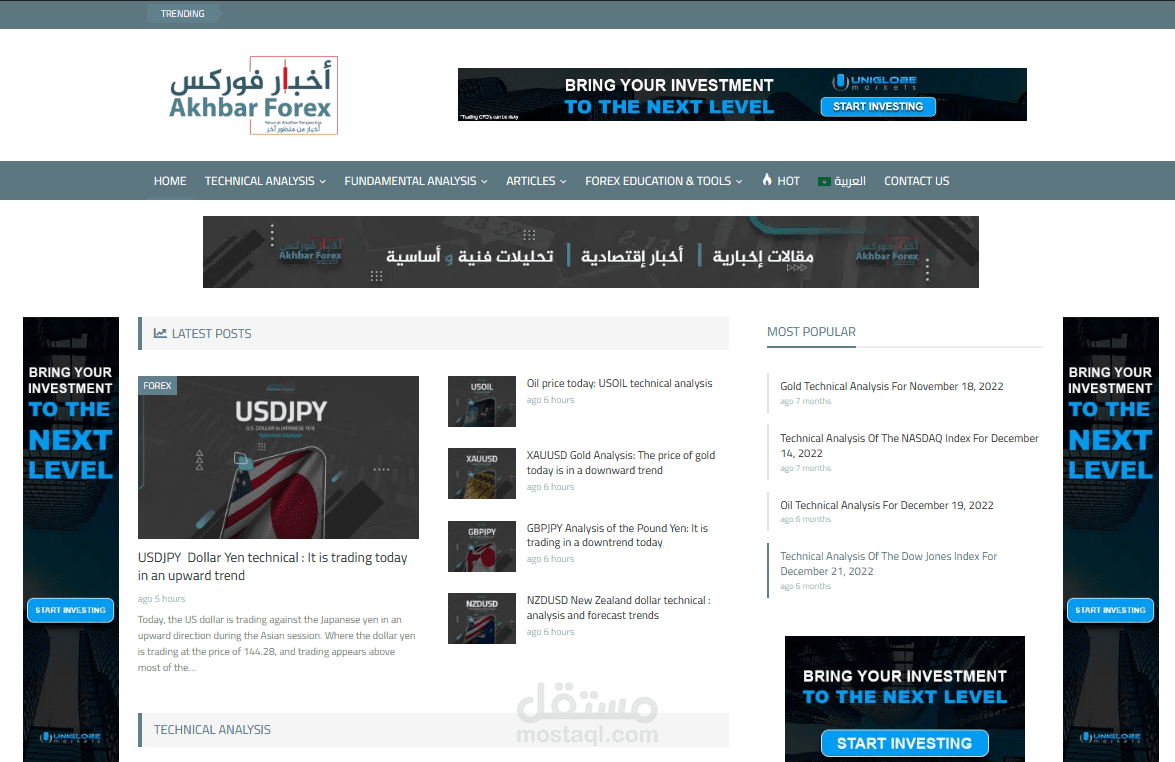Click the ARTICLES nav item
This screenshot has width=1175, height=762.
pyautogui.click(x=531, y=181)
